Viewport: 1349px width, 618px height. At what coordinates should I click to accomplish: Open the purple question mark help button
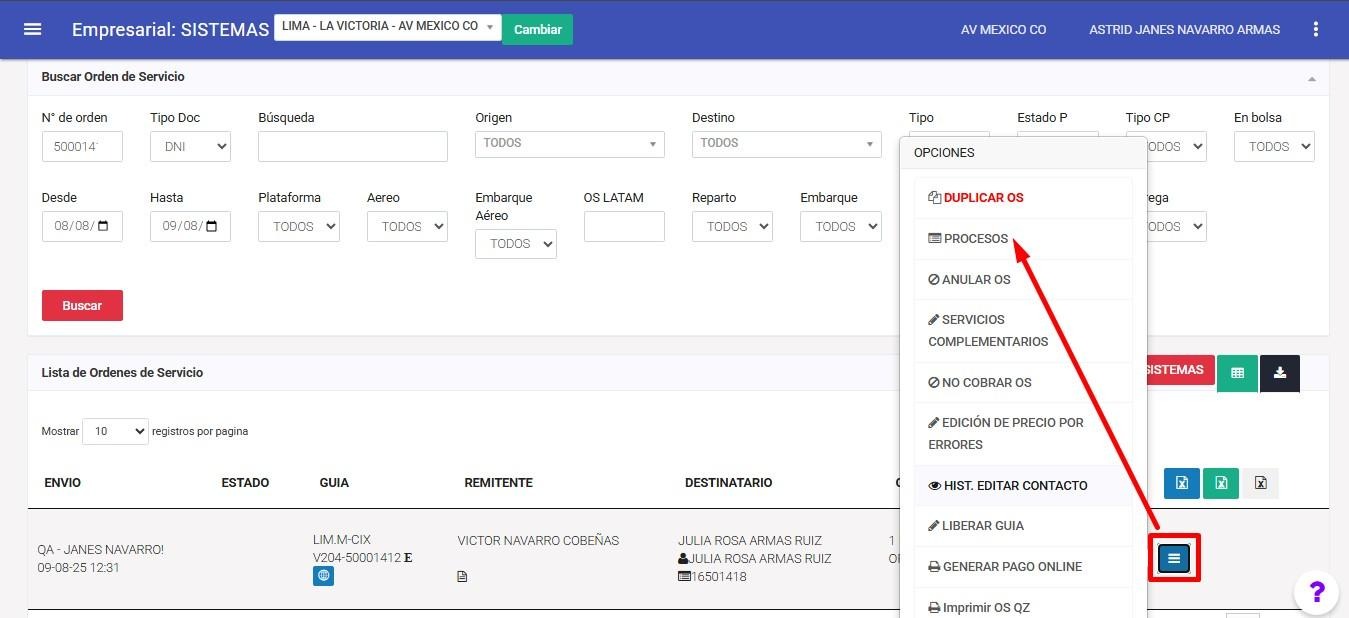(1316, 591)
